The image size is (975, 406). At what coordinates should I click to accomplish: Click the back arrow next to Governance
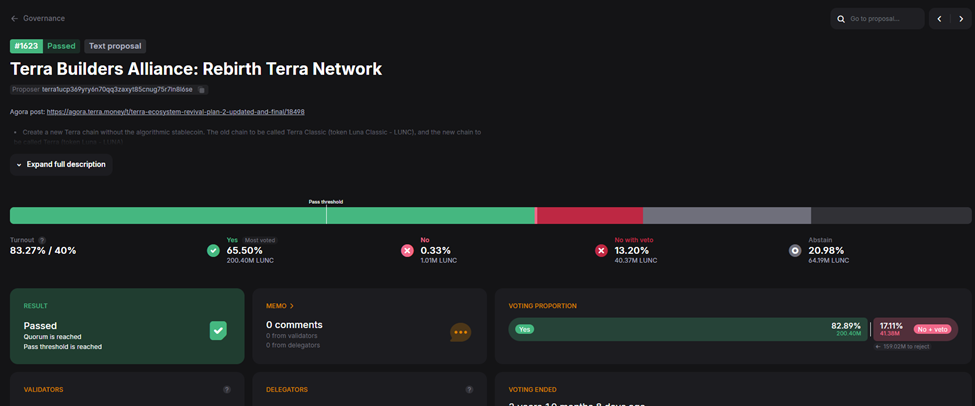pos(15,18)
